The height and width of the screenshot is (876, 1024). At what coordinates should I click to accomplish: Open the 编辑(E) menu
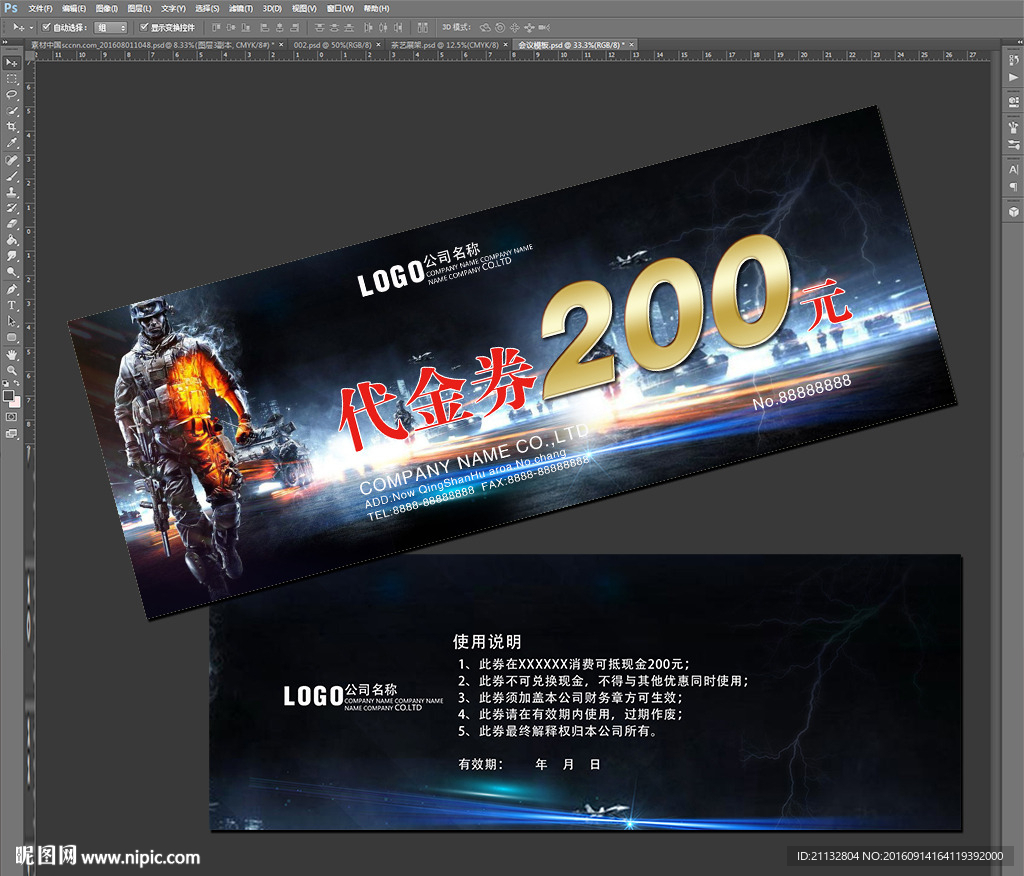click(x=74, y=8)
